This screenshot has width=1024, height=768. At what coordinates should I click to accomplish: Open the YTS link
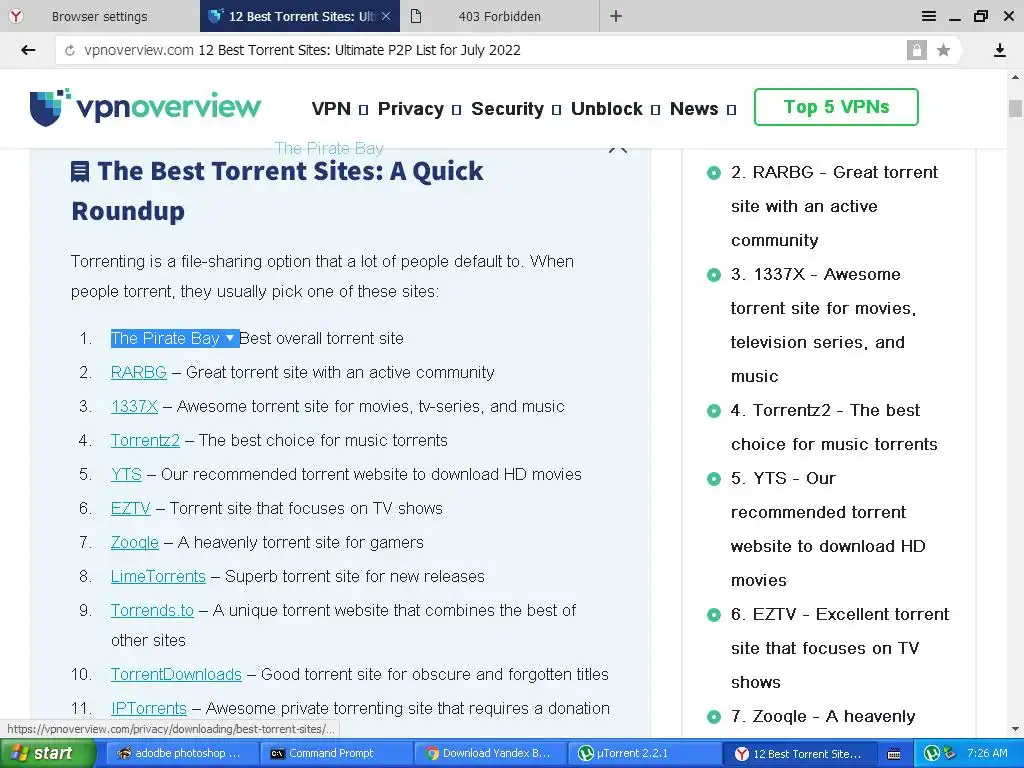pos(126,474)
